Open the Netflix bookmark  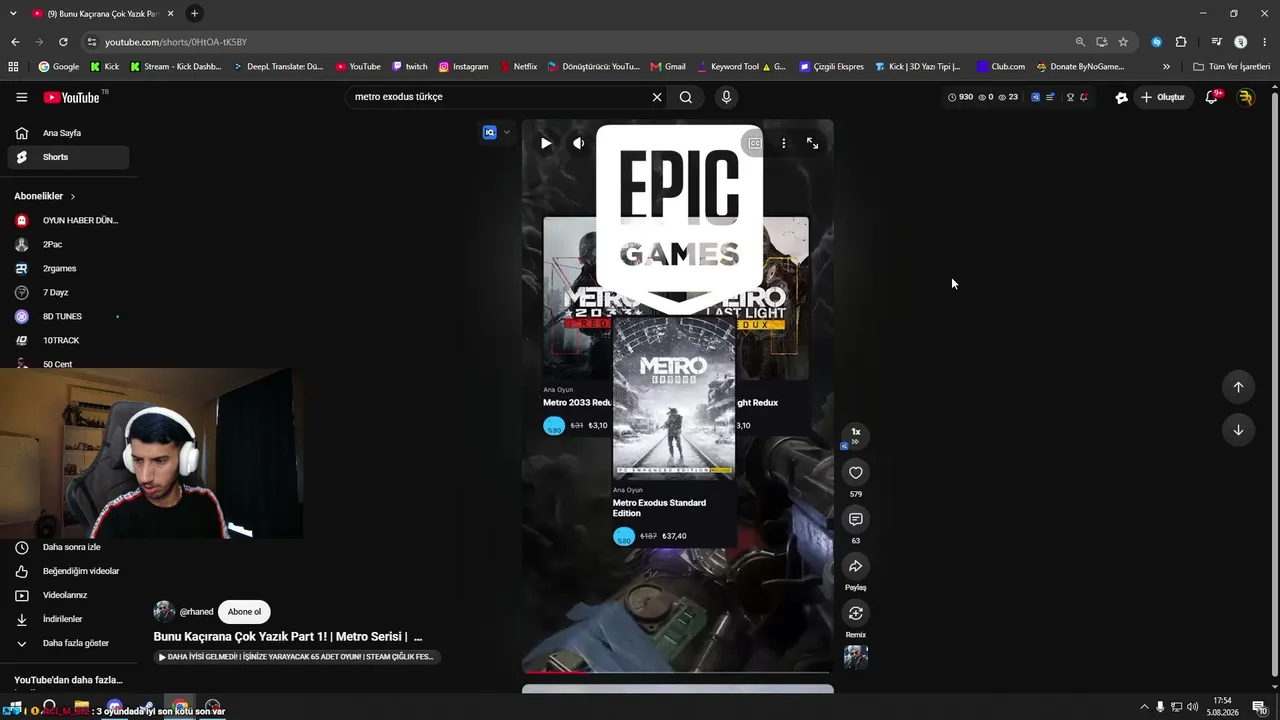[x=517, y=67]
